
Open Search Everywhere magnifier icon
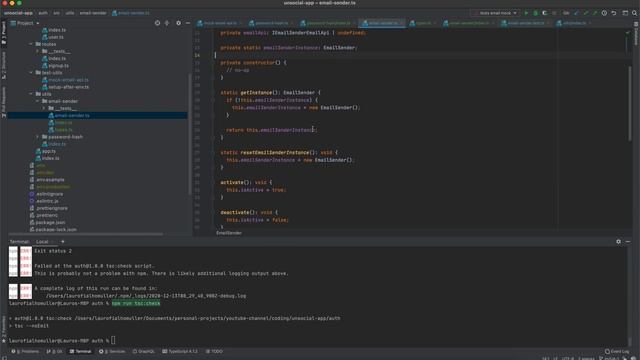point(634,13)
